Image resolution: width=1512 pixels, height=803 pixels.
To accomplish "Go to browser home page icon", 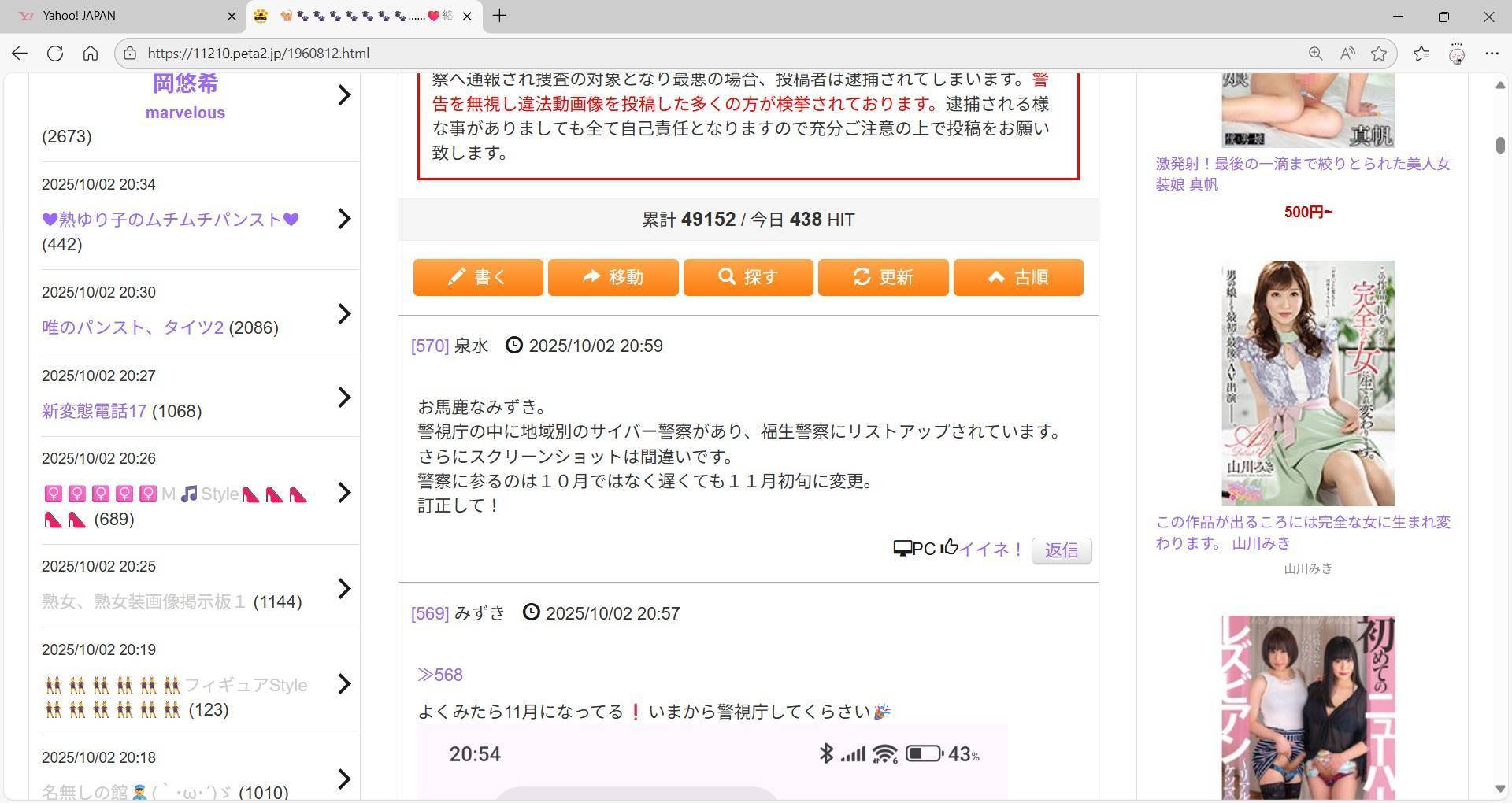I will point(91,54).
